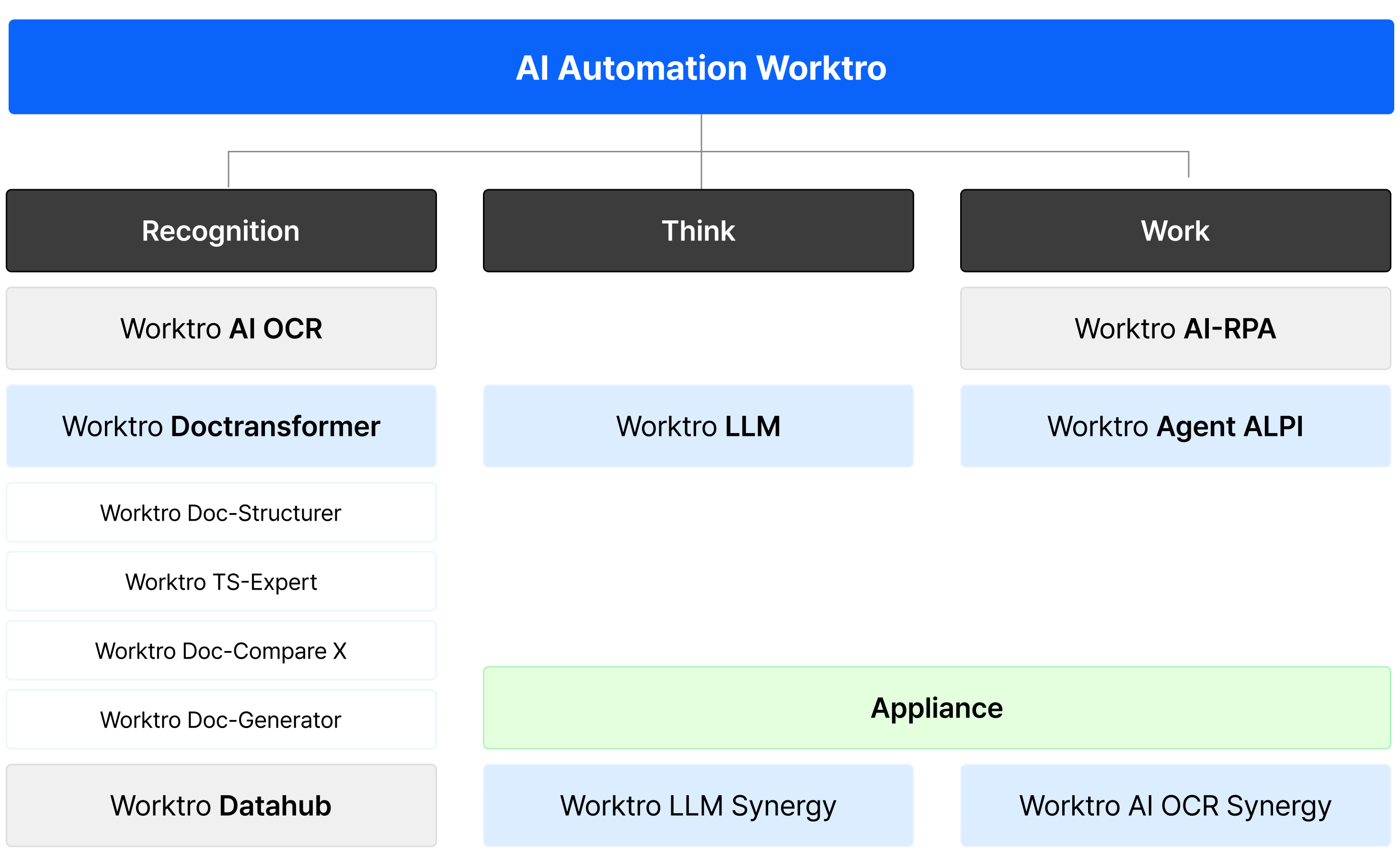Screen dimensions: 1400x855
Task: Open Worktro AI OCR
Action: pyautogui.click(x=221, y=329)
